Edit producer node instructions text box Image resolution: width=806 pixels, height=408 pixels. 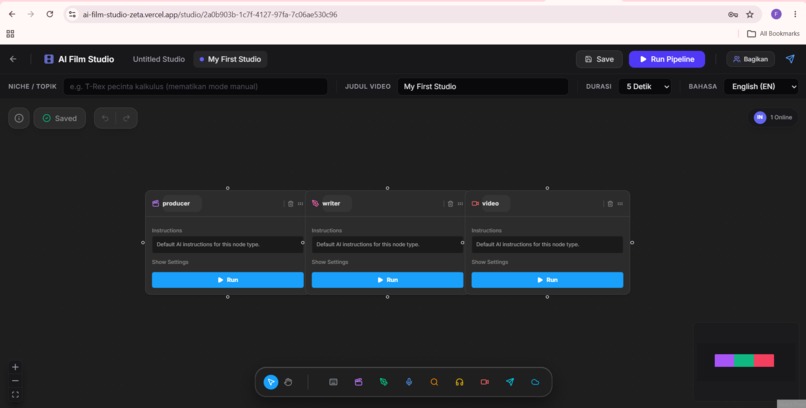(228, 245)
